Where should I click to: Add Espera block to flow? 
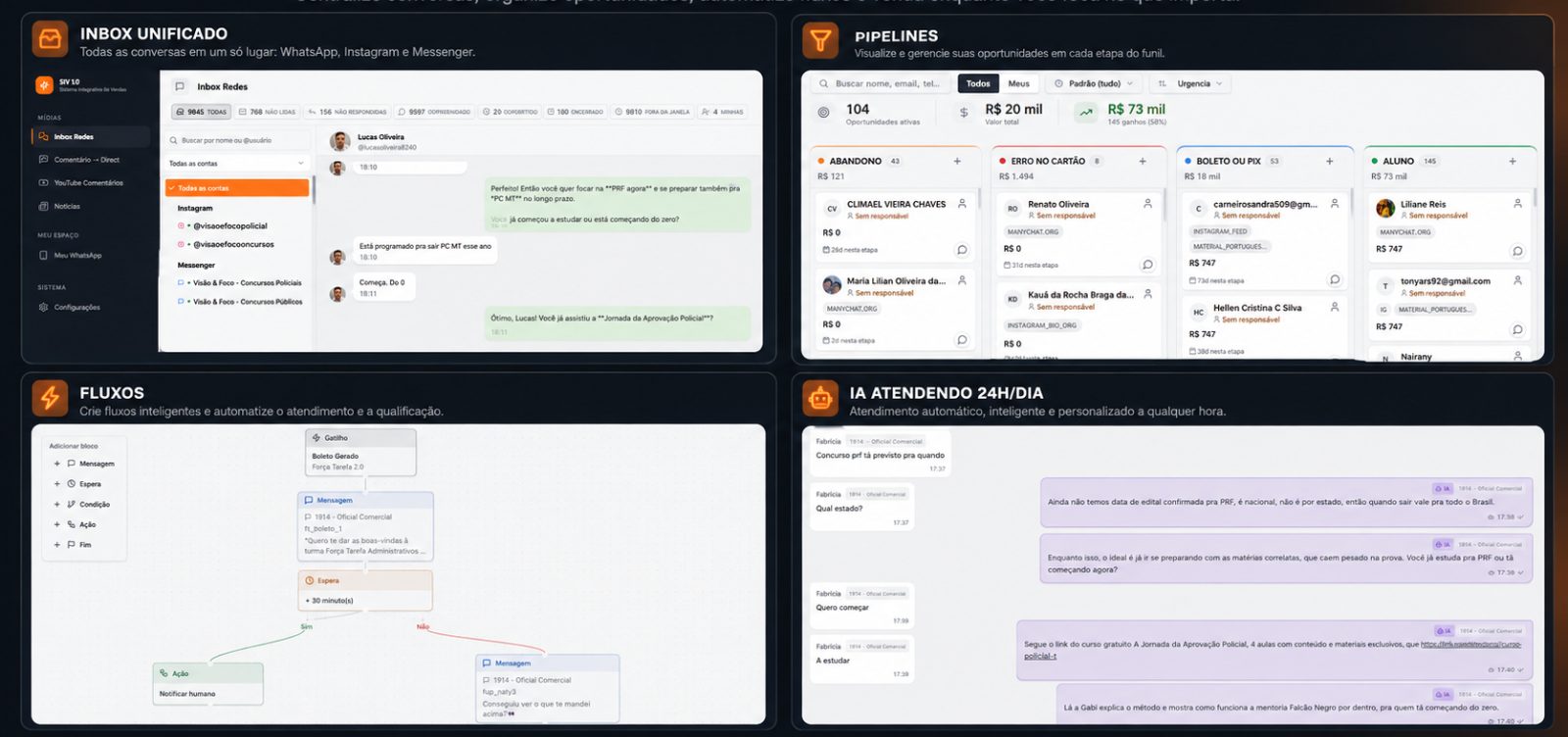click(x=77, y=484)
